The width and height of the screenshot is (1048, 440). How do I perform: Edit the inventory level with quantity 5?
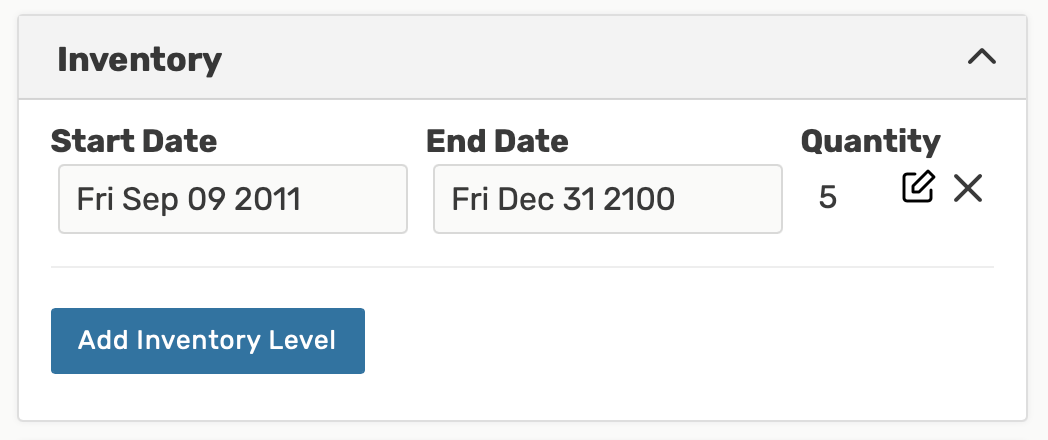coord(918,188)
